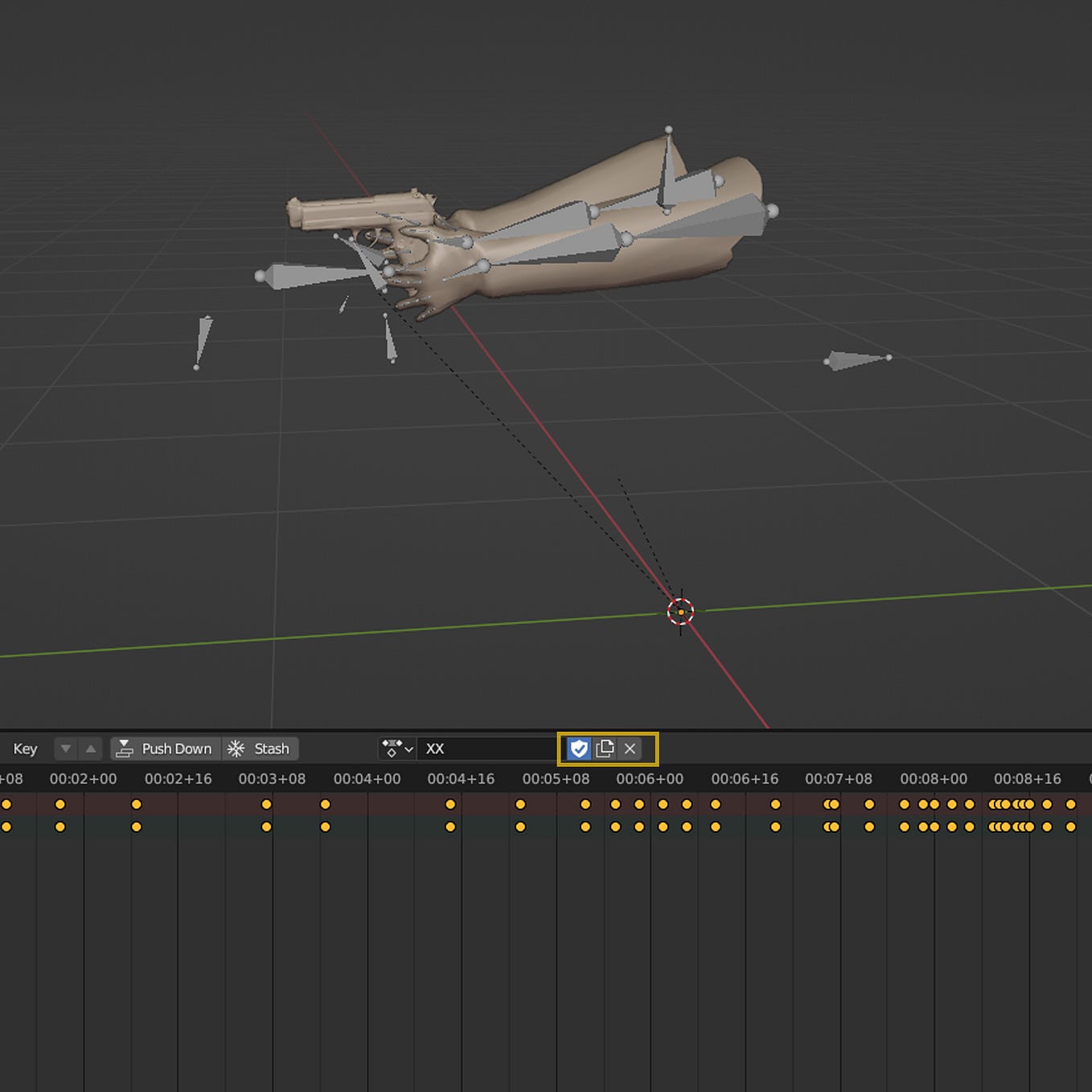Click the XX action name field to rename it
Viewport: 1092px width, 1092px height.
tap(482, 749)
